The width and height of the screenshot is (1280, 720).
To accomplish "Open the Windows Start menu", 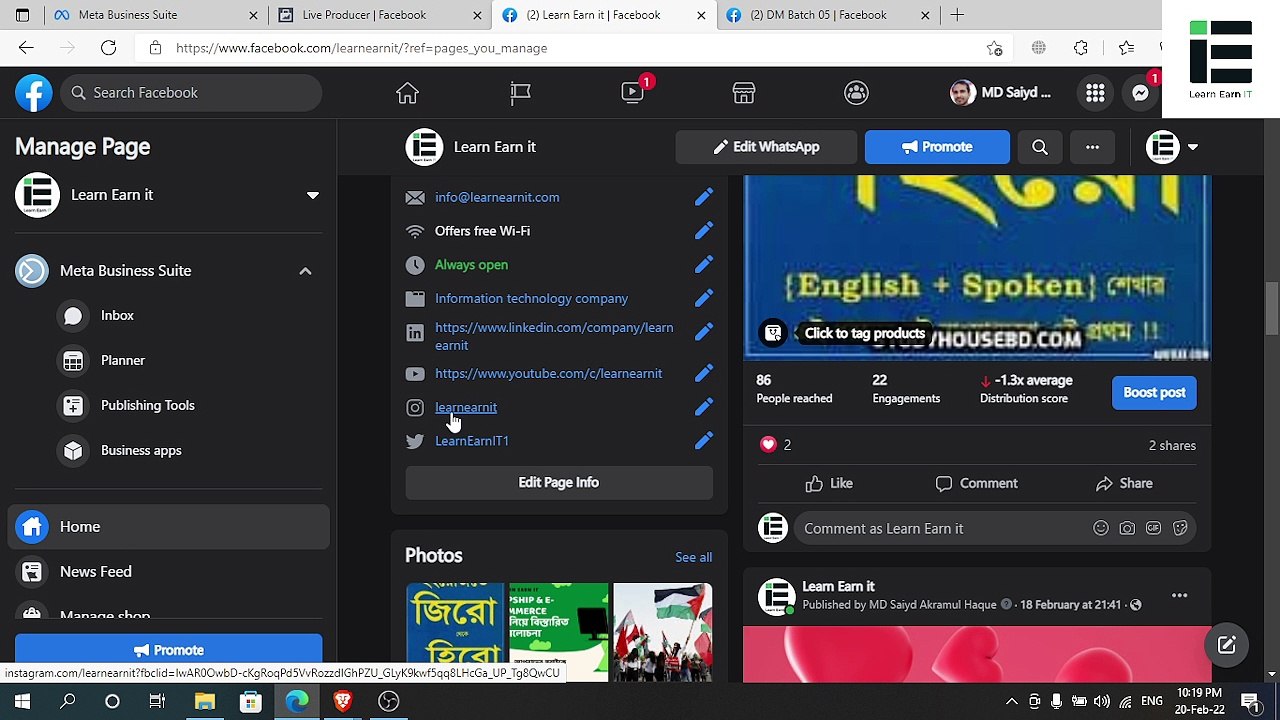I will 22,702.
